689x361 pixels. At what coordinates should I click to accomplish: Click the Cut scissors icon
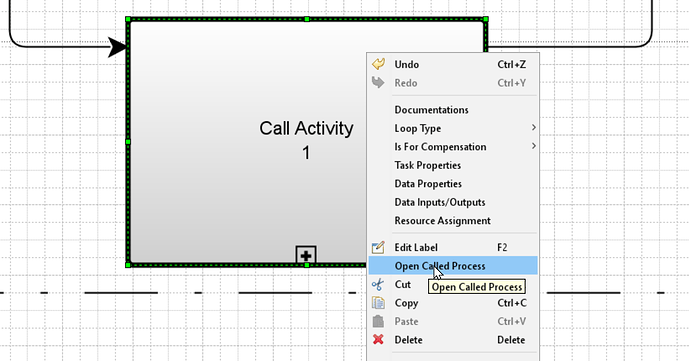tap(377, 285)
